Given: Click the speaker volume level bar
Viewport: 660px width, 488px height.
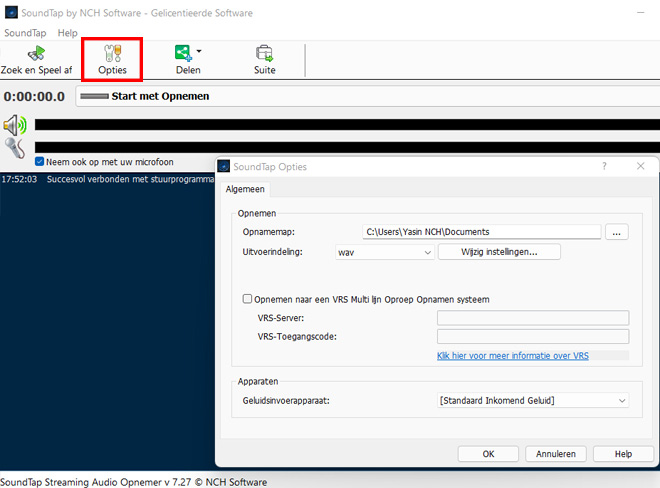Looking at the screenshot, I should click(x=347, y=125).
